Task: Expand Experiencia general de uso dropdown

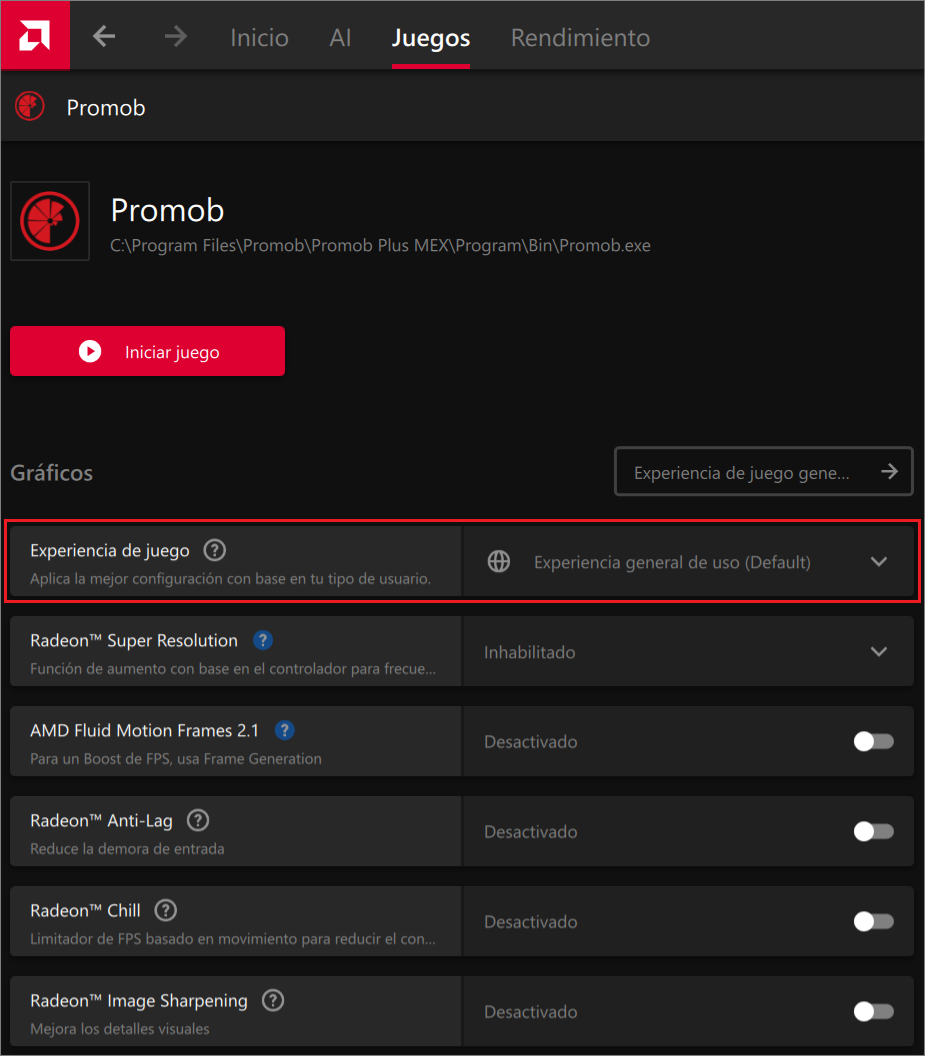Action: [689, 562]
